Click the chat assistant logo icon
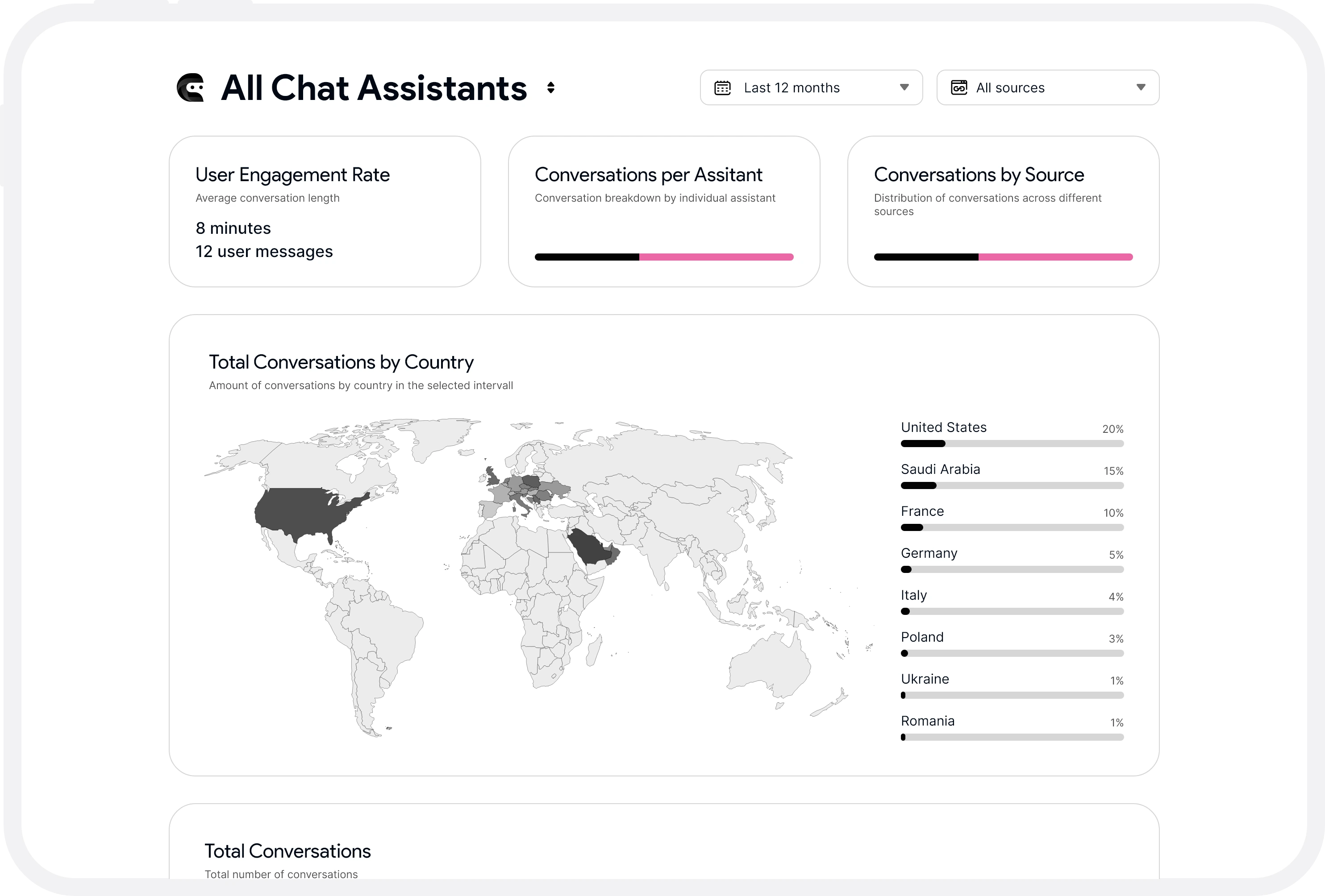The height and width of the screenshot is (896, 1325). point(191,88)
